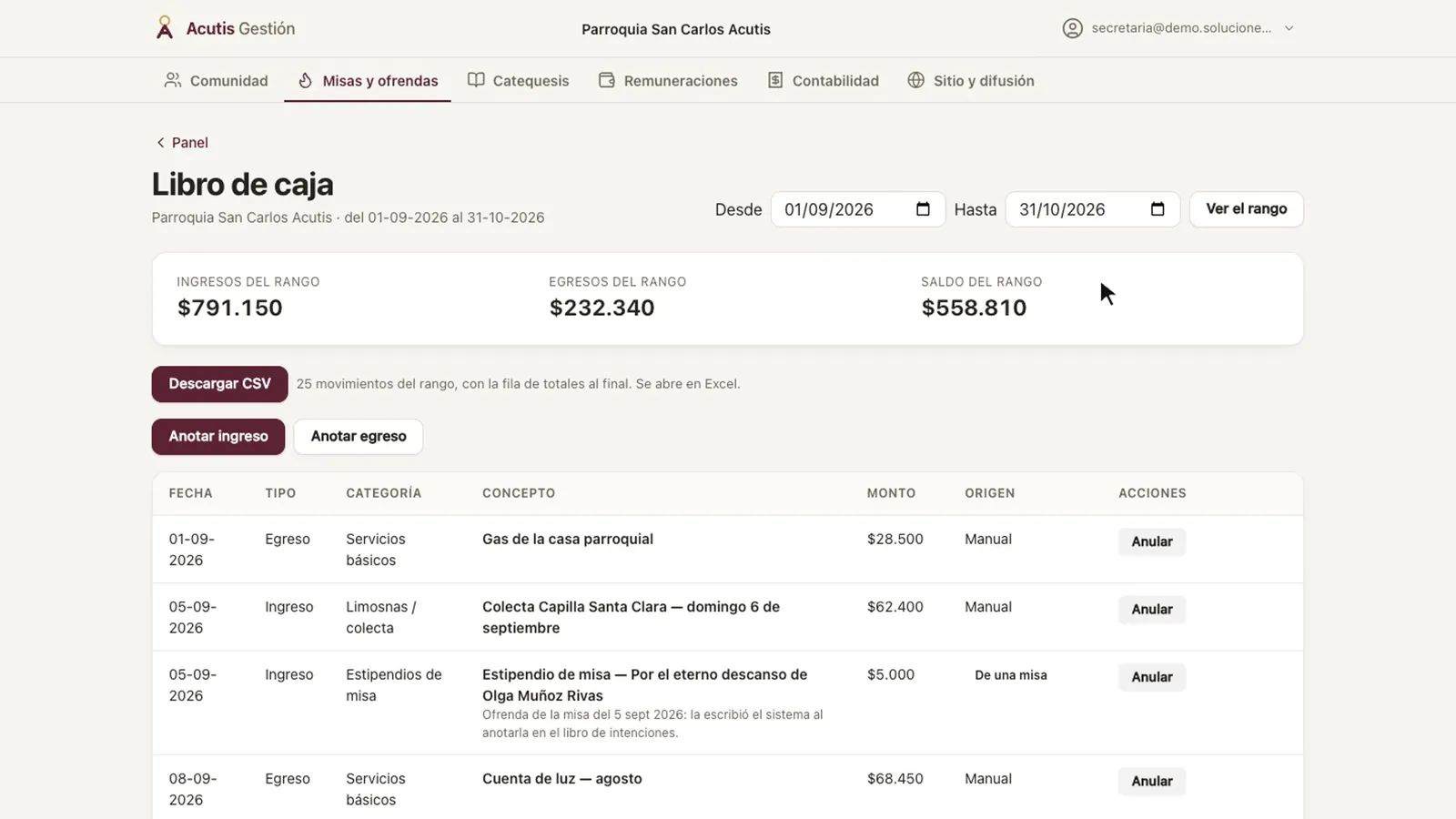The height and width of the screenshot is (819, 1456).
Task: Click the Comunidad people icon
Action: pos(172,80)
